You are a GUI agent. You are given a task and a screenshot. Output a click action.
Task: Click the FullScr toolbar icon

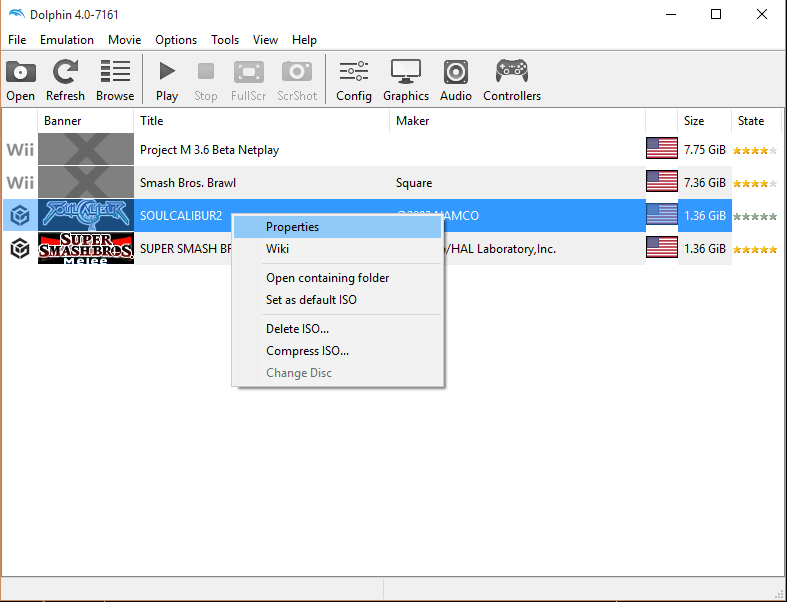(x=249, y=72)
